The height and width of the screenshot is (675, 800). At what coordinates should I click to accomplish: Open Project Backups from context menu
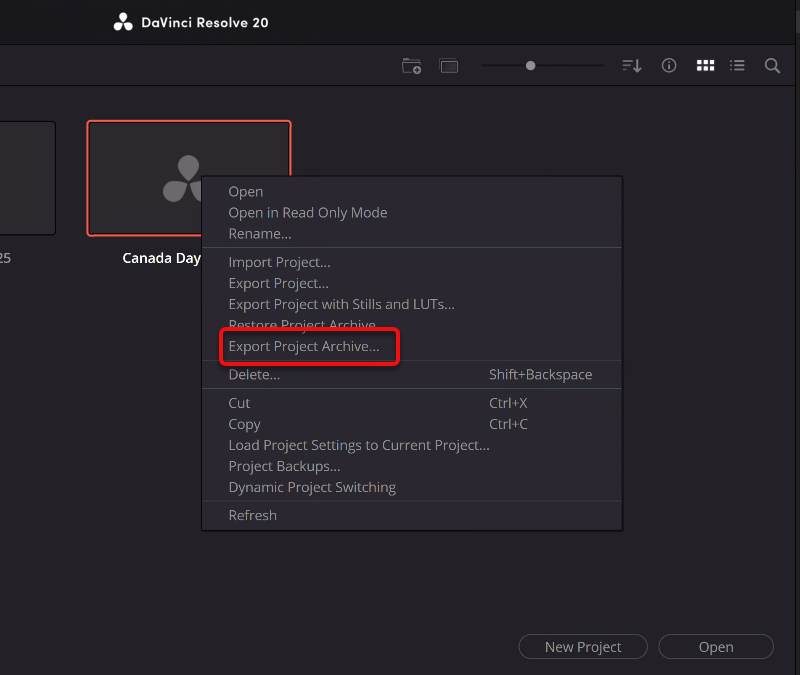pos(284,466)
